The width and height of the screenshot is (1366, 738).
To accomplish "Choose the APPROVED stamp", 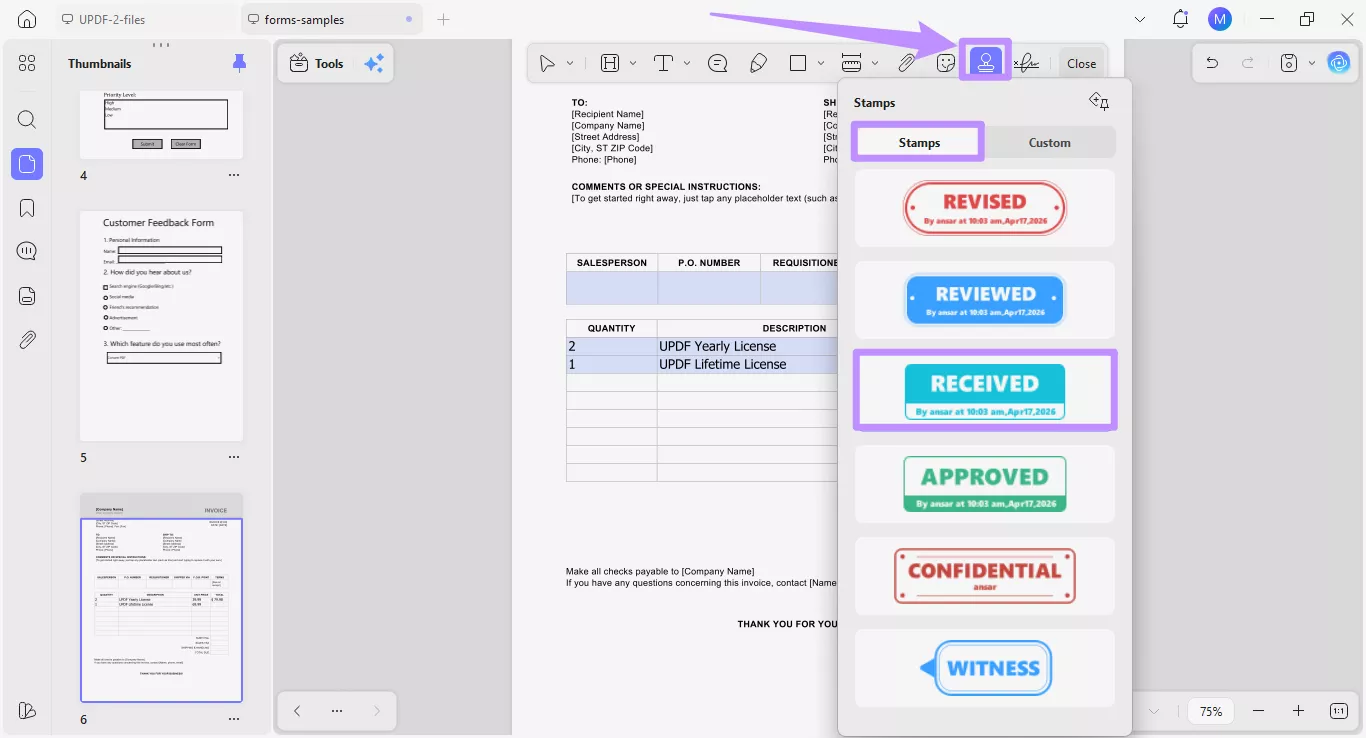I will pos(985,484).
